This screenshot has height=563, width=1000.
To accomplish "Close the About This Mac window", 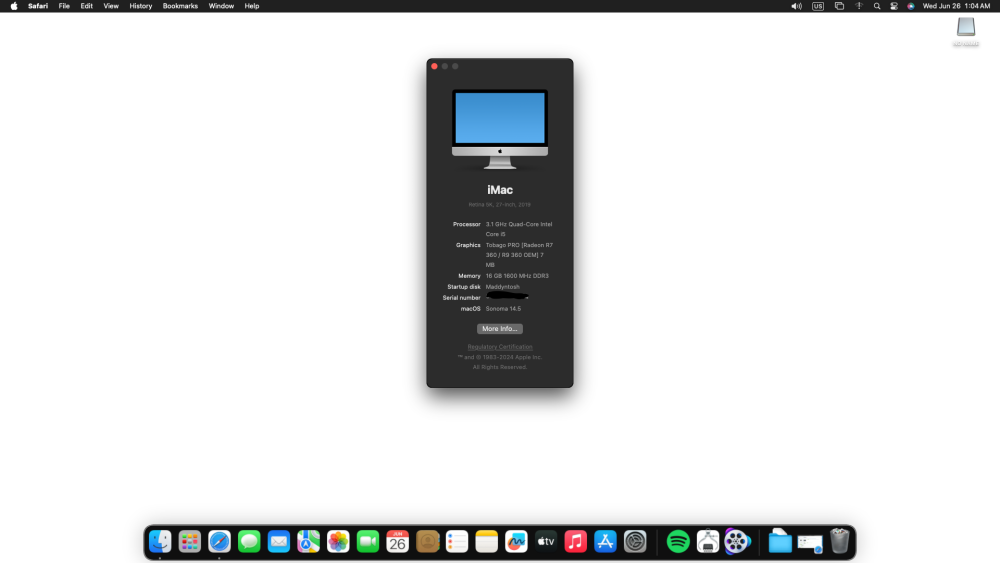I will pyautogui.click(x=434, y=66).
